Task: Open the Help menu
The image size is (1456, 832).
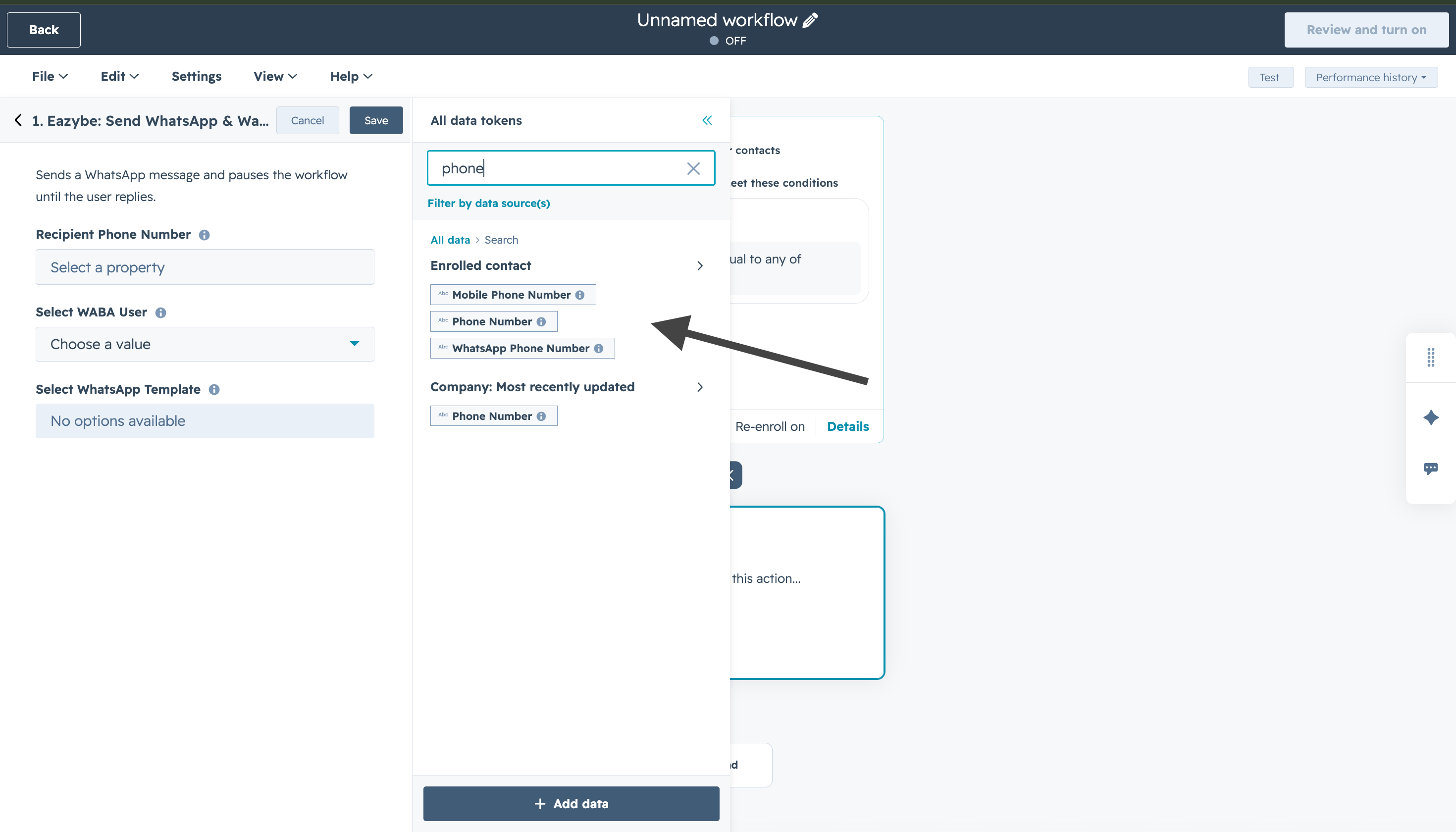Action: pyautogui.click(x=351, y=76)
